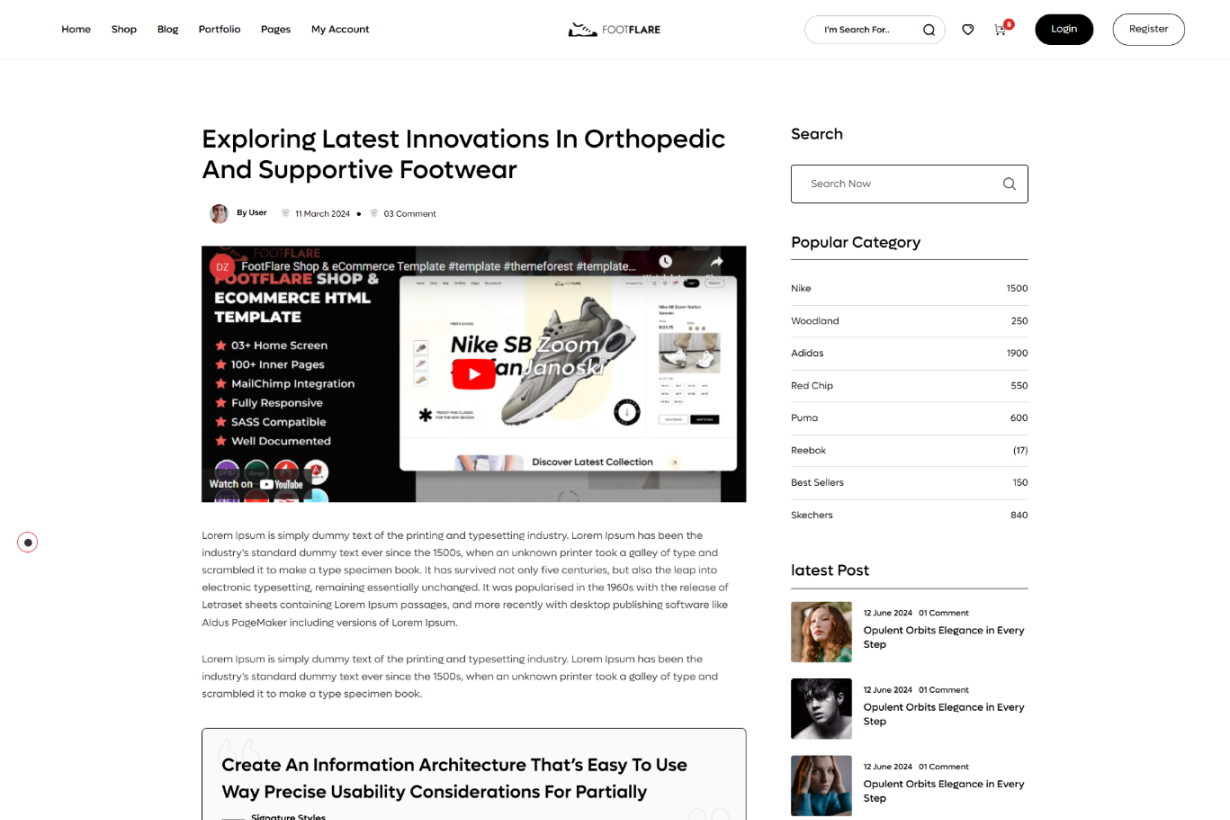Screen dimensions: 1230x820
Task: Open first latest post thumbnail, red-haired woman
Action: (821, 632)
